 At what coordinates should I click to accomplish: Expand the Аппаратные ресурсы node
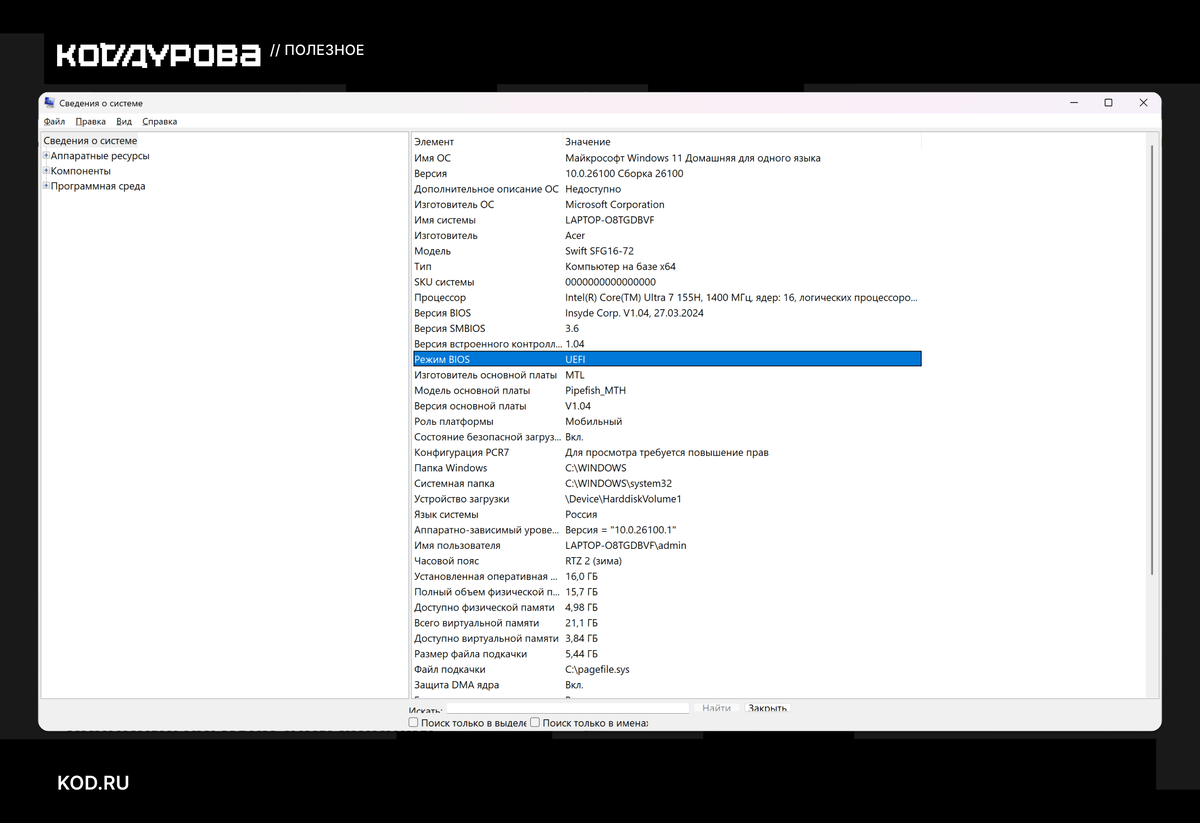pos(46,156)
